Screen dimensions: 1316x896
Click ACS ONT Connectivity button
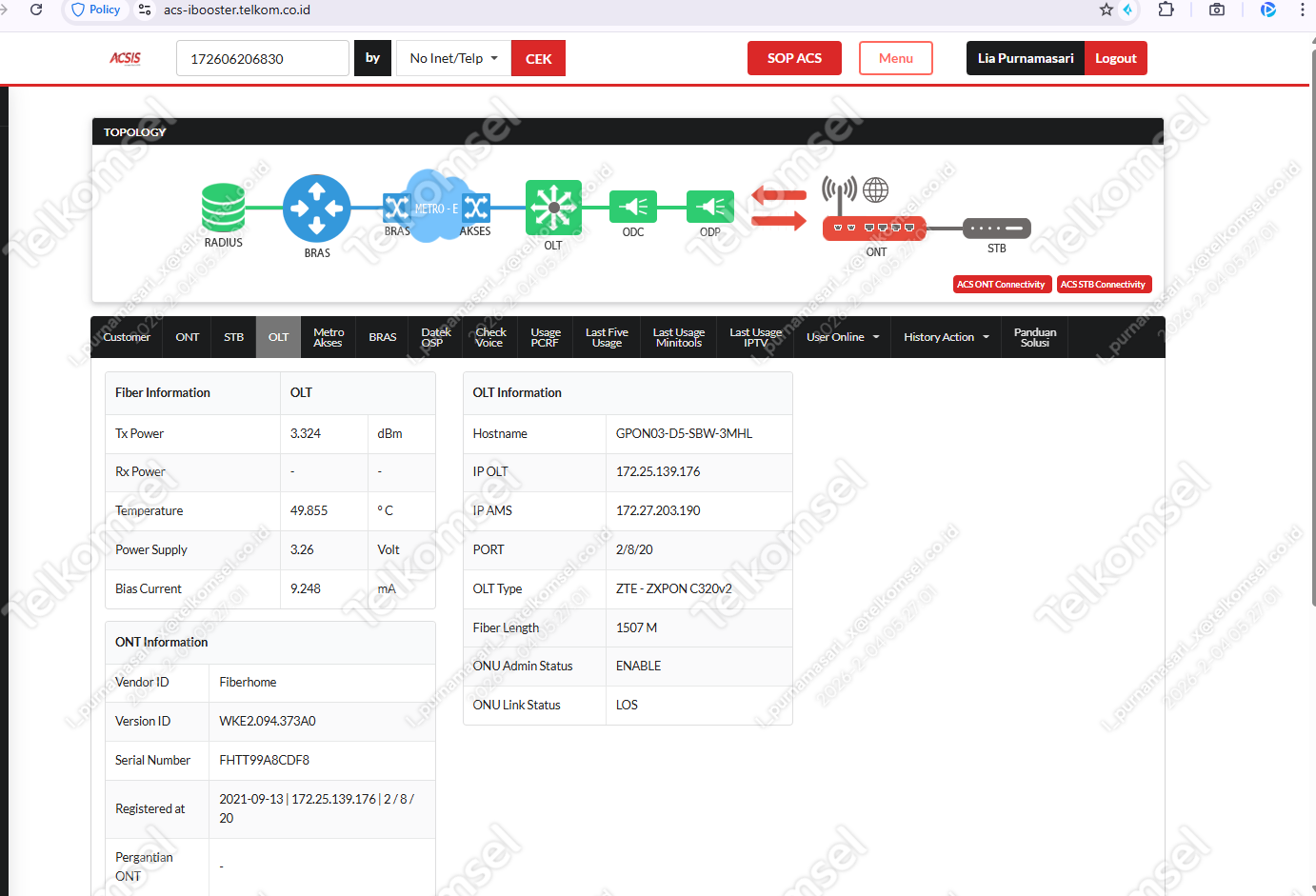coord(1001,284)
